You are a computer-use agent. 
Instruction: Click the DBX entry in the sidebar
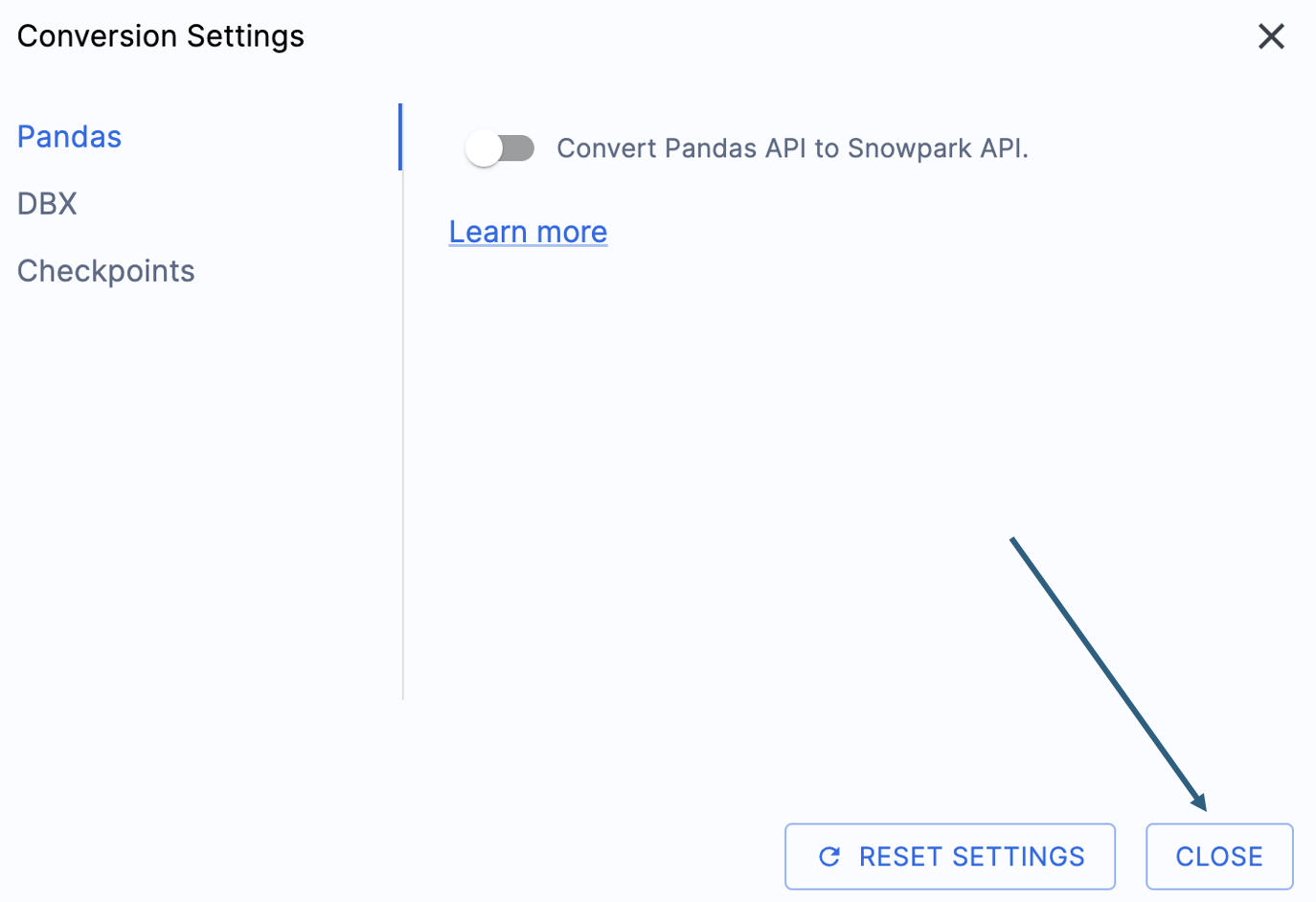46,203
